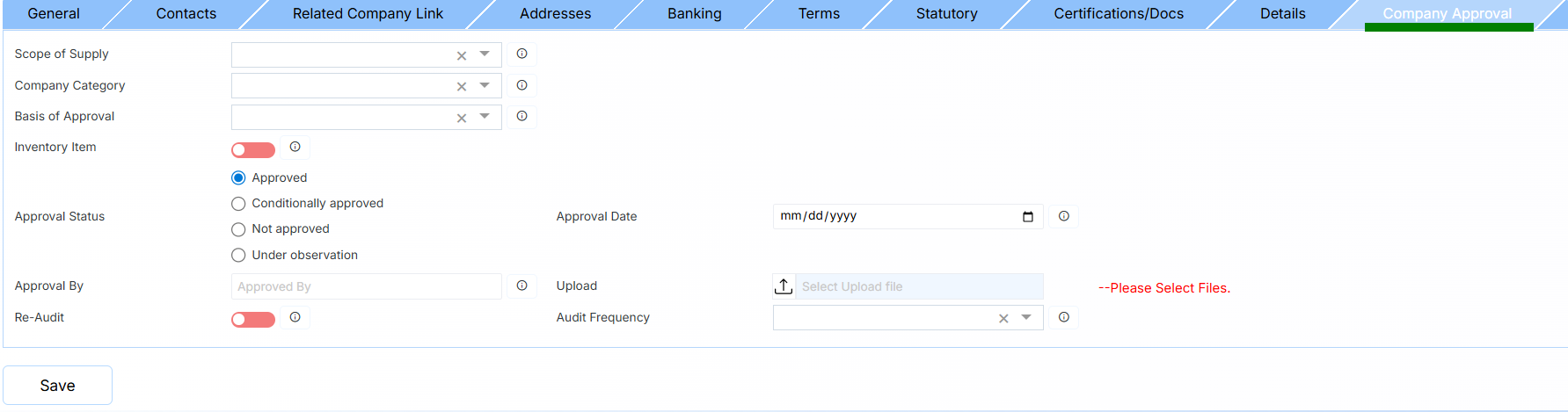Image resolution: width=1568 pixels, height=412 pixels.
Task: Click info icon next to Approval Date
Action: 1063,216
